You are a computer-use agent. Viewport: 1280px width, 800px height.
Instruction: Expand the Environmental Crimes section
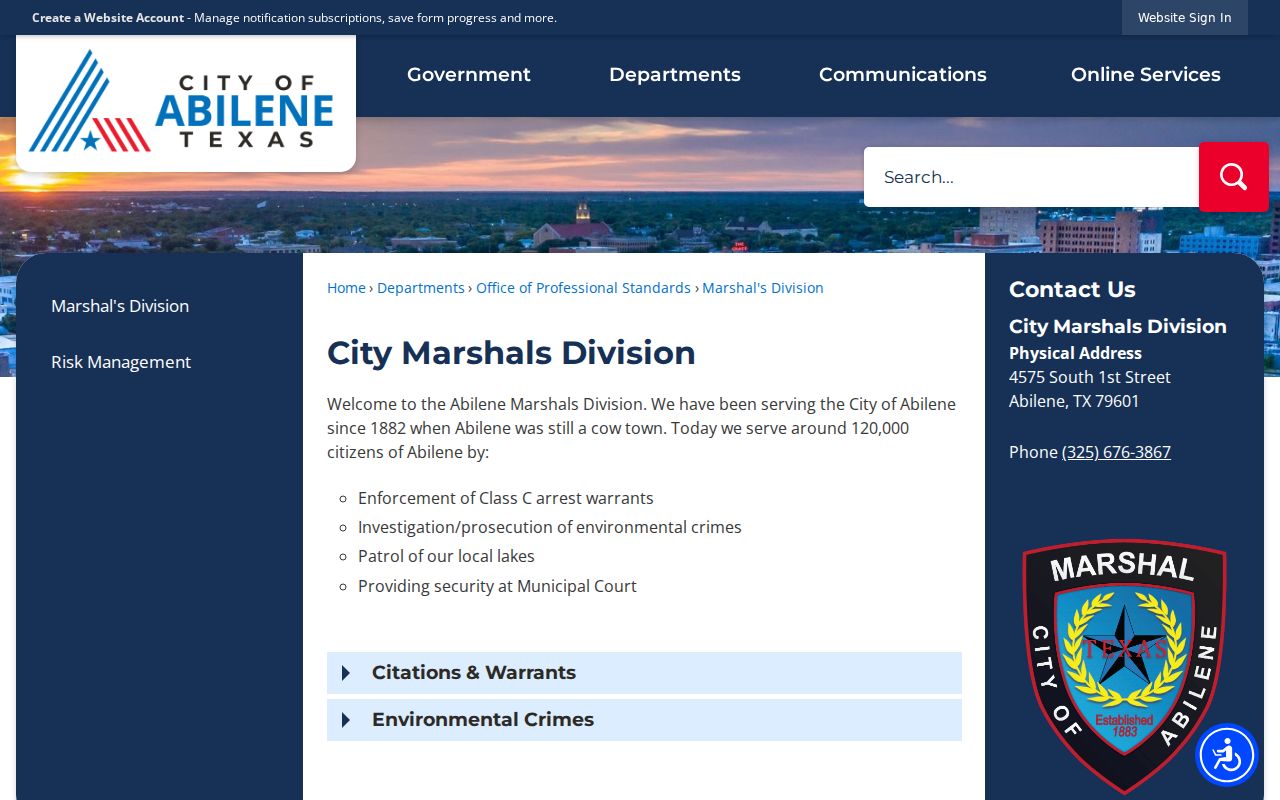click(x=644, y=720)
